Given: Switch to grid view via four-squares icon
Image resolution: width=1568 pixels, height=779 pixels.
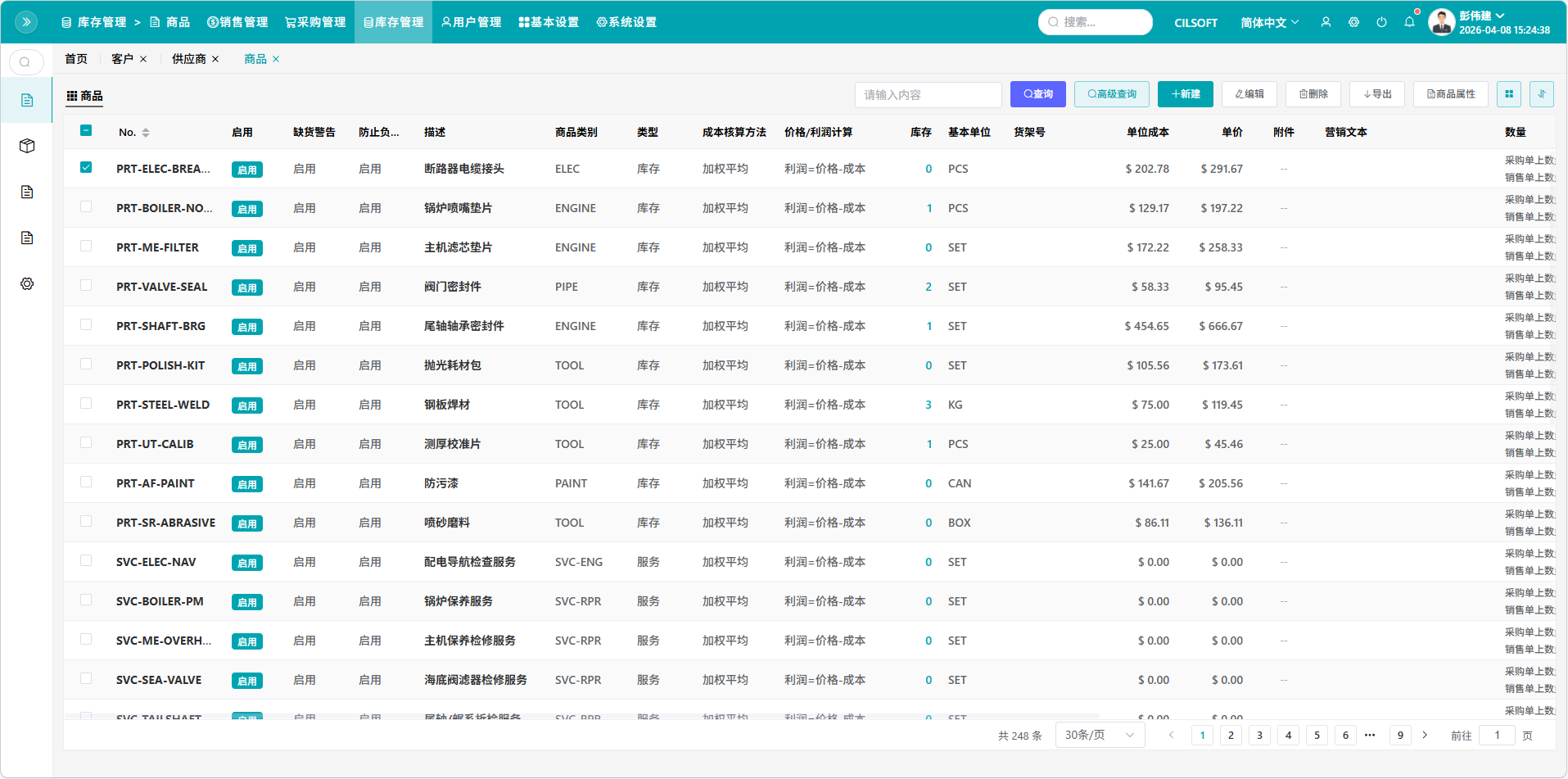Looking at the screenshot, I should tap(1508, 94).
